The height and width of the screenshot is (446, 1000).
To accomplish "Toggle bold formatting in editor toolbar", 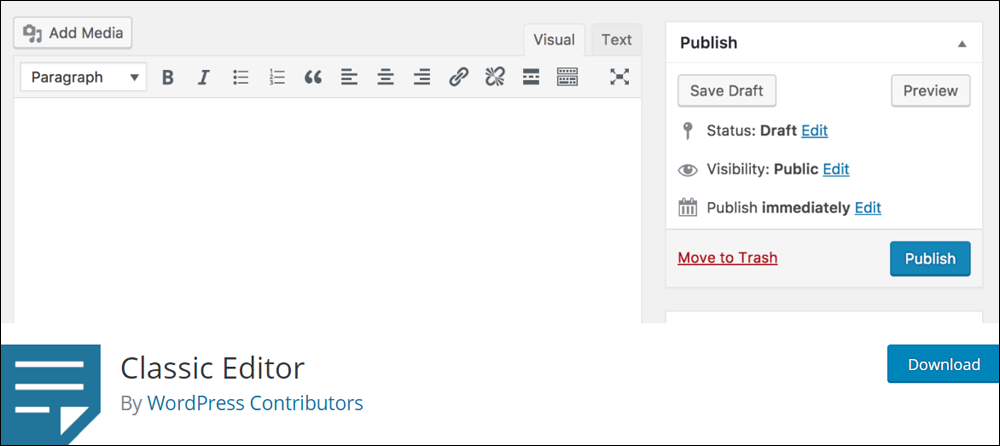I will [x=168, y=78].
